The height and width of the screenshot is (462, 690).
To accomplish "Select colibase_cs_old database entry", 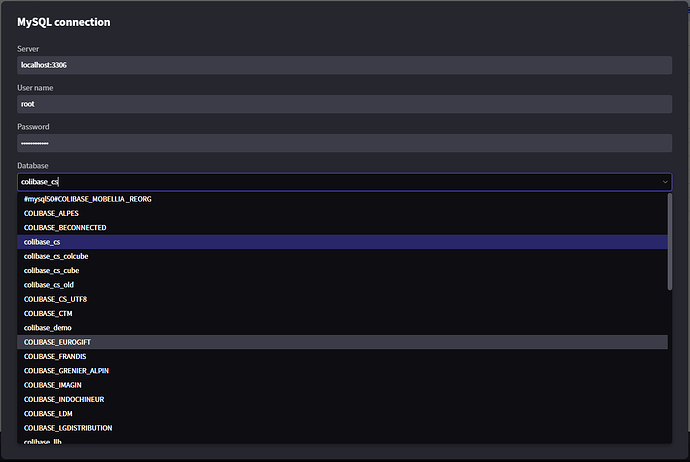I will coord(49,285).
